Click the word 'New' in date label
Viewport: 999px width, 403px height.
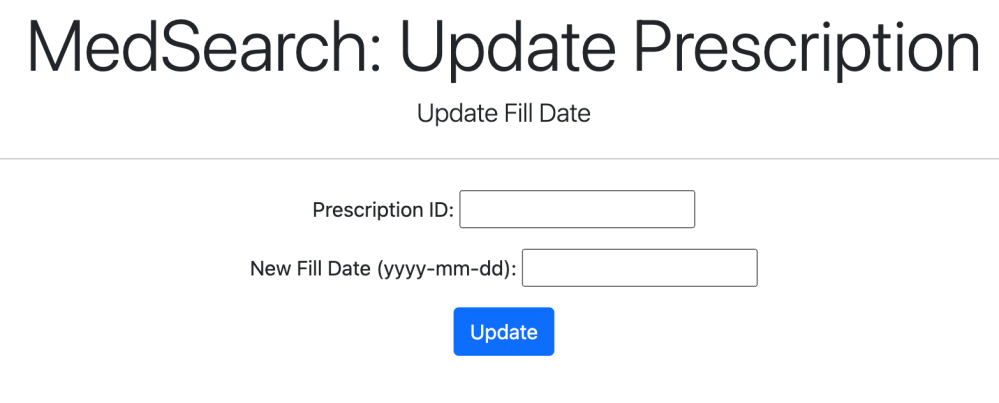click(270, 269)
